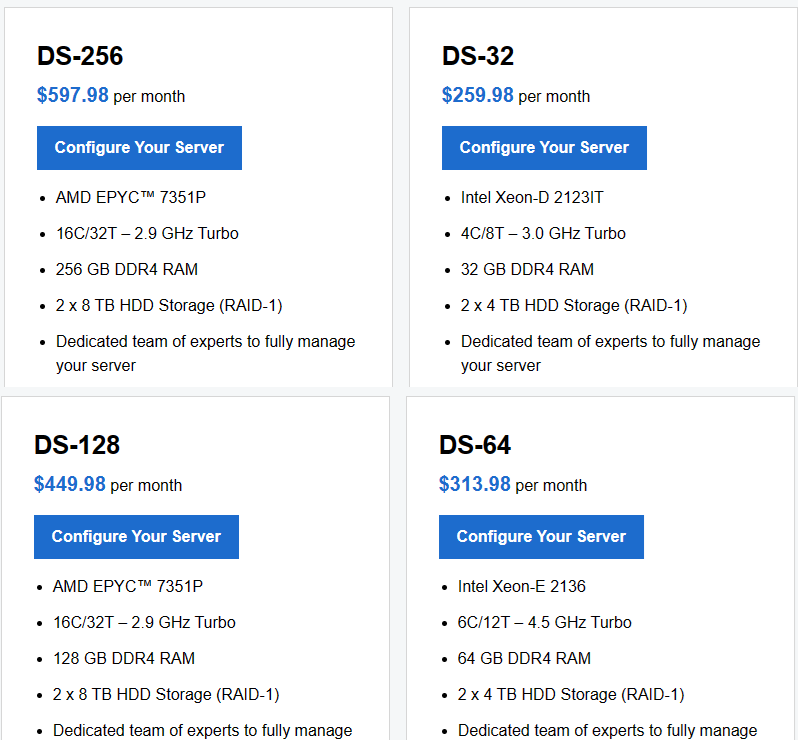Viewport: 798px width, 740px height.
Task: Select the DS-256 plan heading
Action: pyautogui.click(x=80, y=56)
